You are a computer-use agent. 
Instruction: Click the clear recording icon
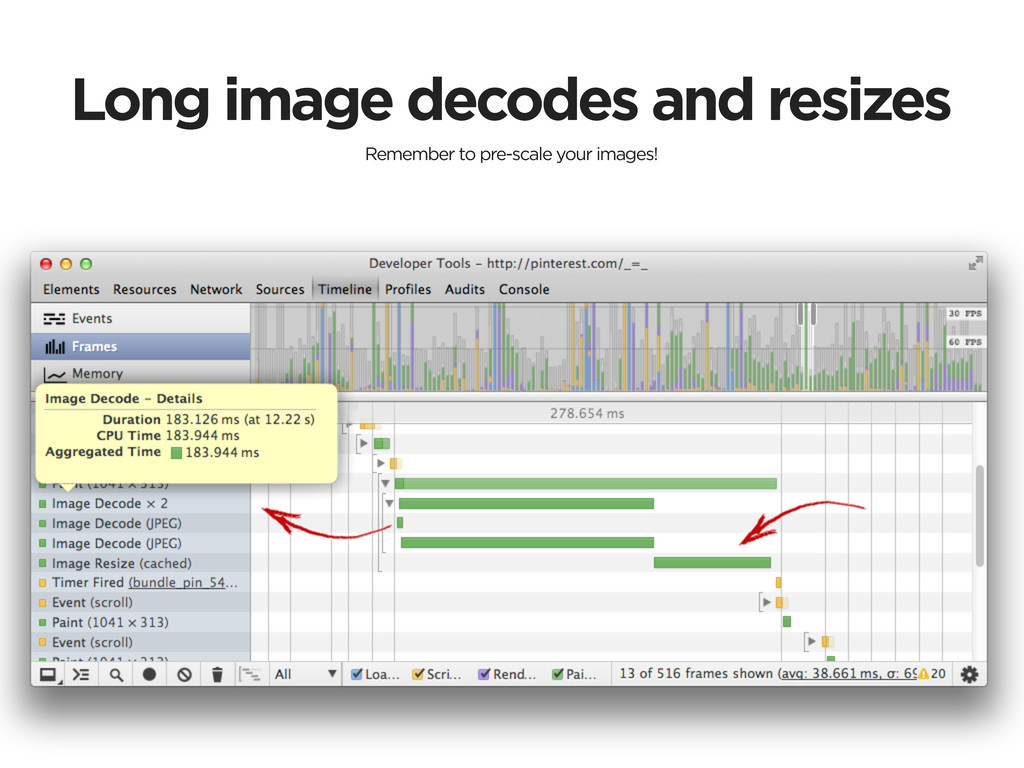point(184,675)
